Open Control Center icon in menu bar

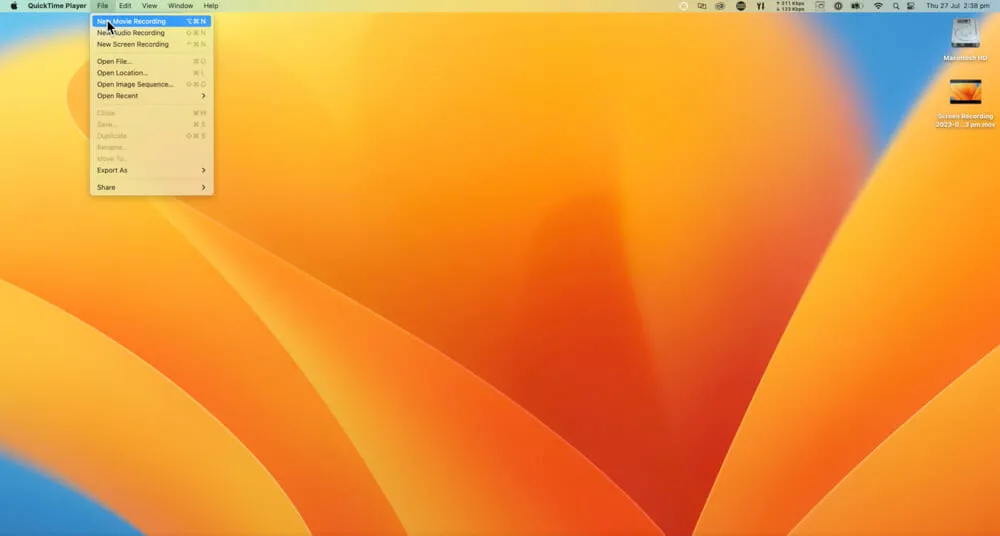pyautogui.click(x=912, y=6)
